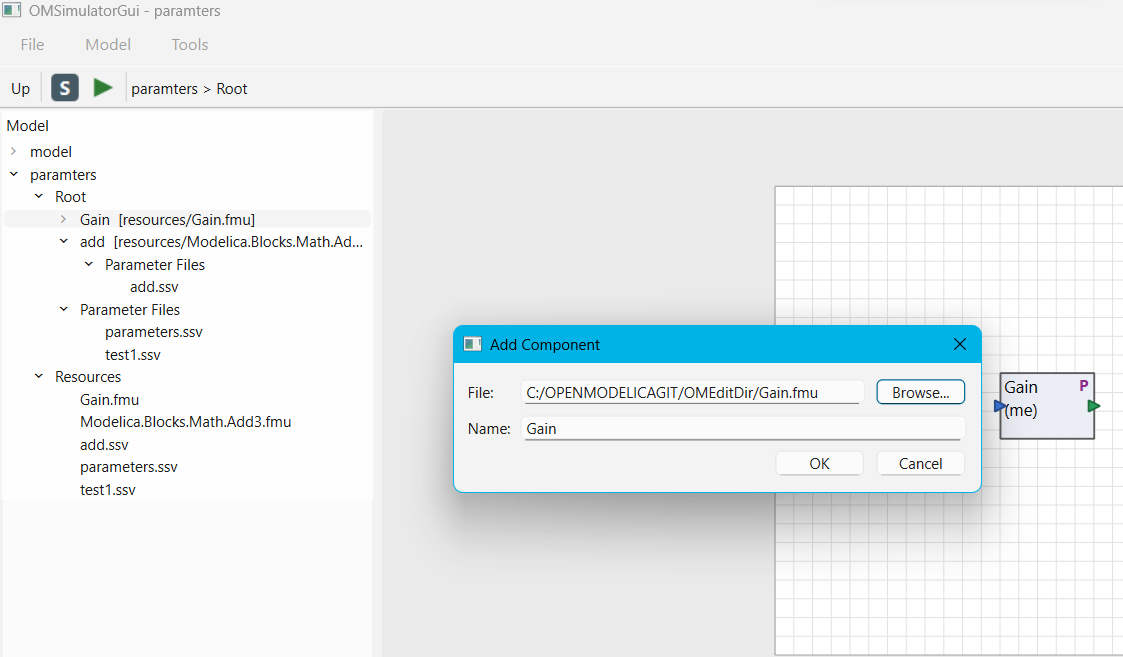Cancel the Add Component dialog
The width and height of the screenshot is (1123, 657).
coord(920,464)
